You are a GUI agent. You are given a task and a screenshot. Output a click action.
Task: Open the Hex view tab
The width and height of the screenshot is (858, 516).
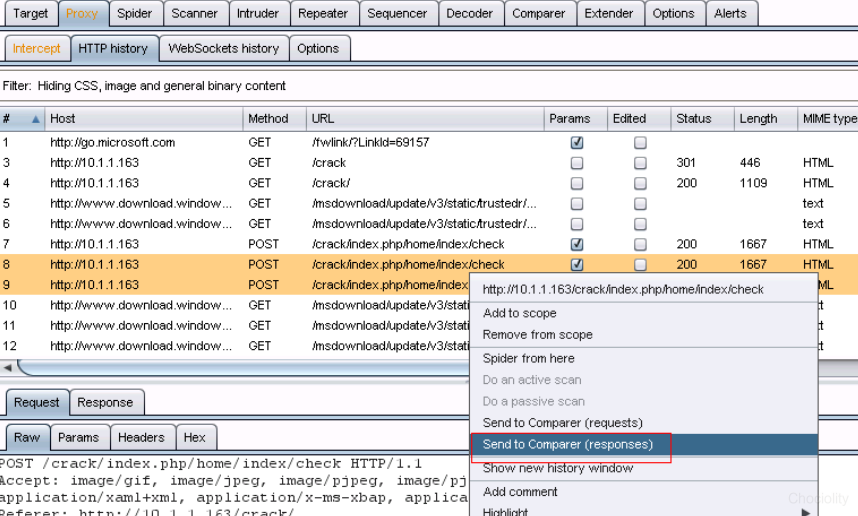click(x=195, y=438)
